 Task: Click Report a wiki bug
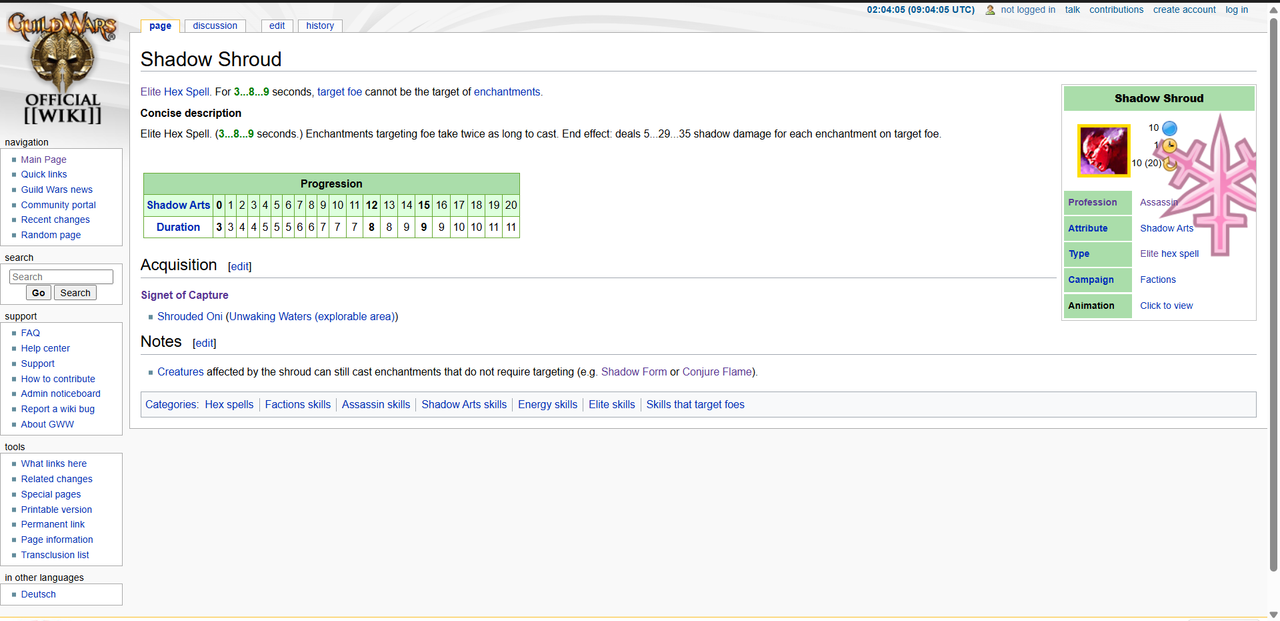pyautogui.click(x=58, y=409)
